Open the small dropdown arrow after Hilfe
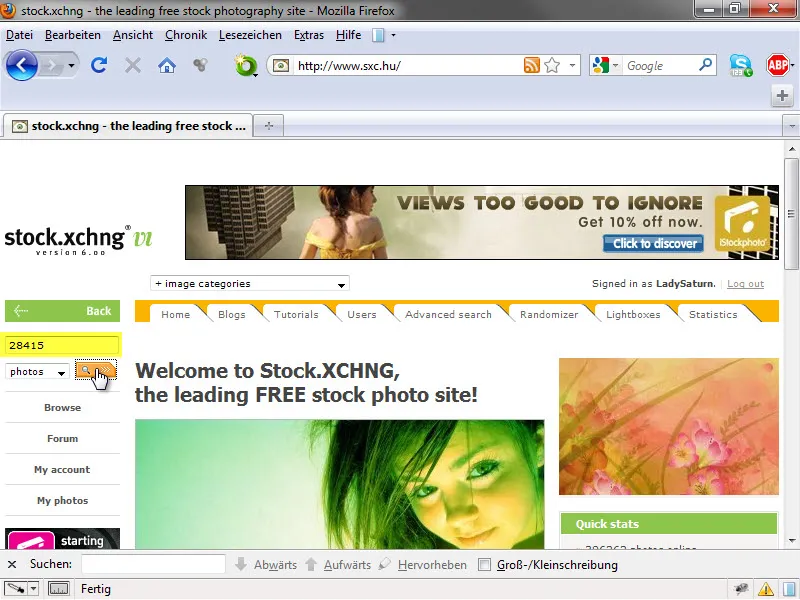Screen dimensions: 800x600 coord(393,35)
